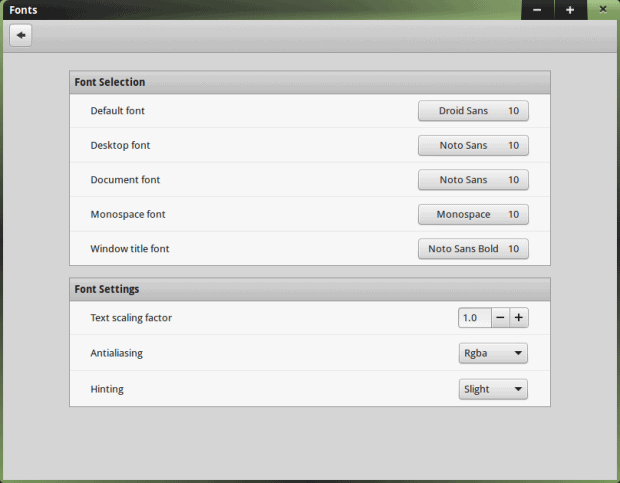Pick Window title font Noto Sans Bold

point(473,249)
